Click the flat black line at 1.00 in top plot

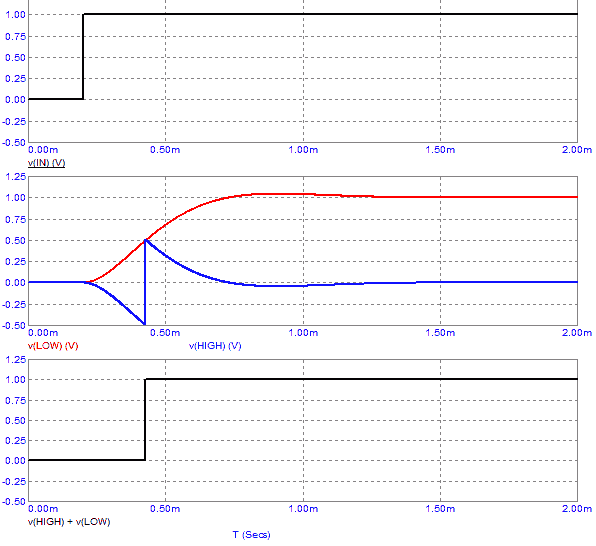click(331, 14)
